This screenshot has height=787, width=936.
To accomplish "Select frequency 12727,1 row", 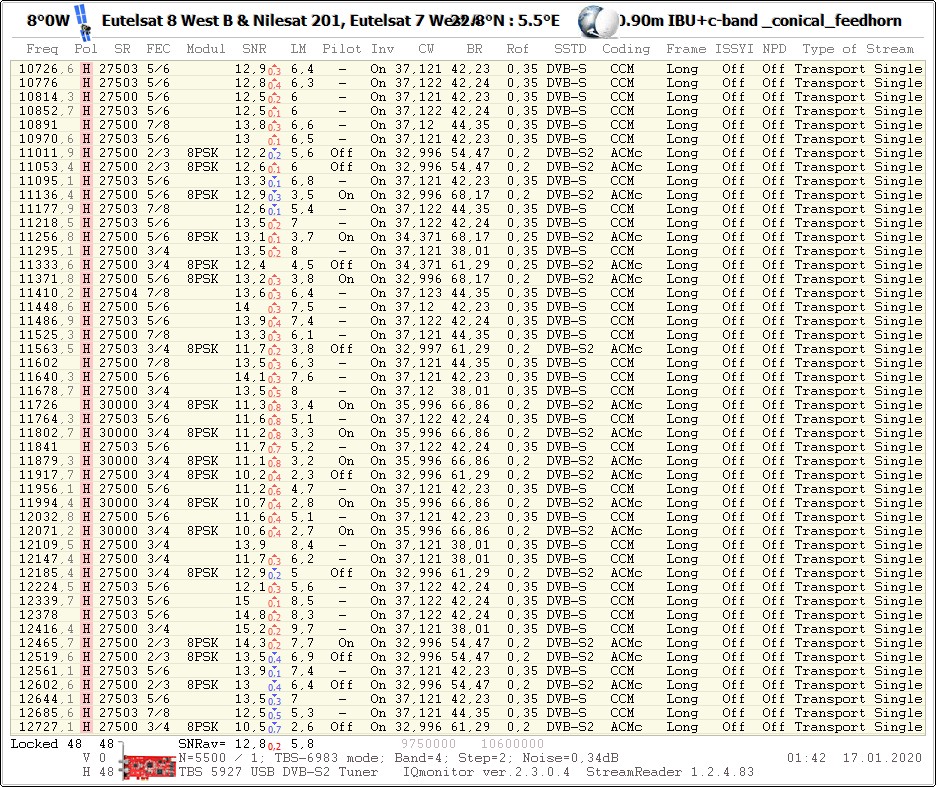I will point(468,727).
